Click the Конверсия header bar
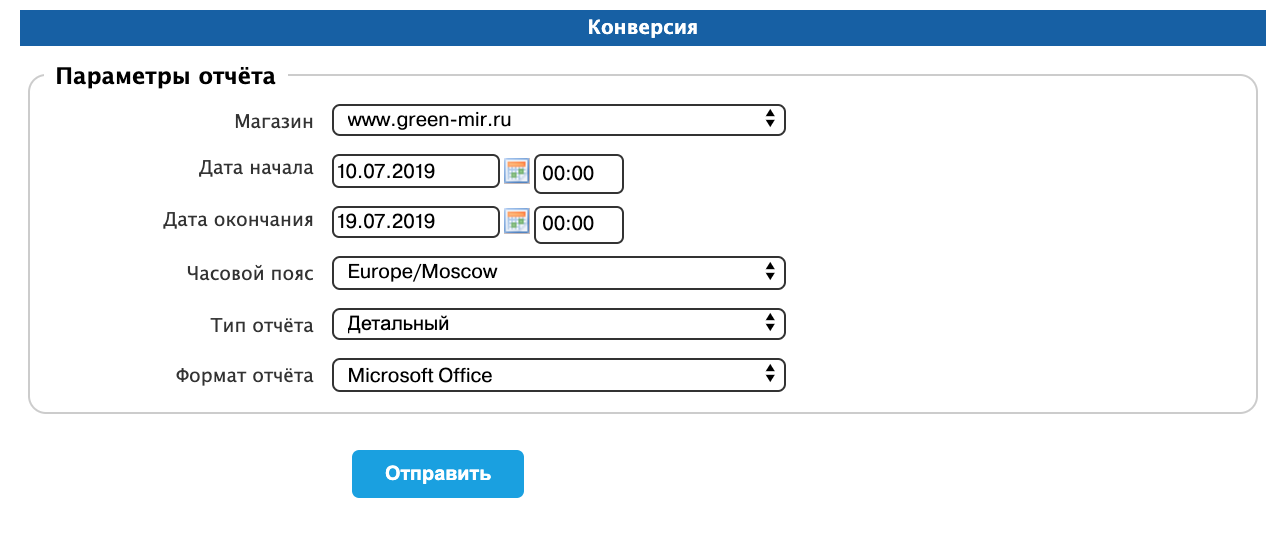Screen dimensions: 1284x550 tap(642, 27)
